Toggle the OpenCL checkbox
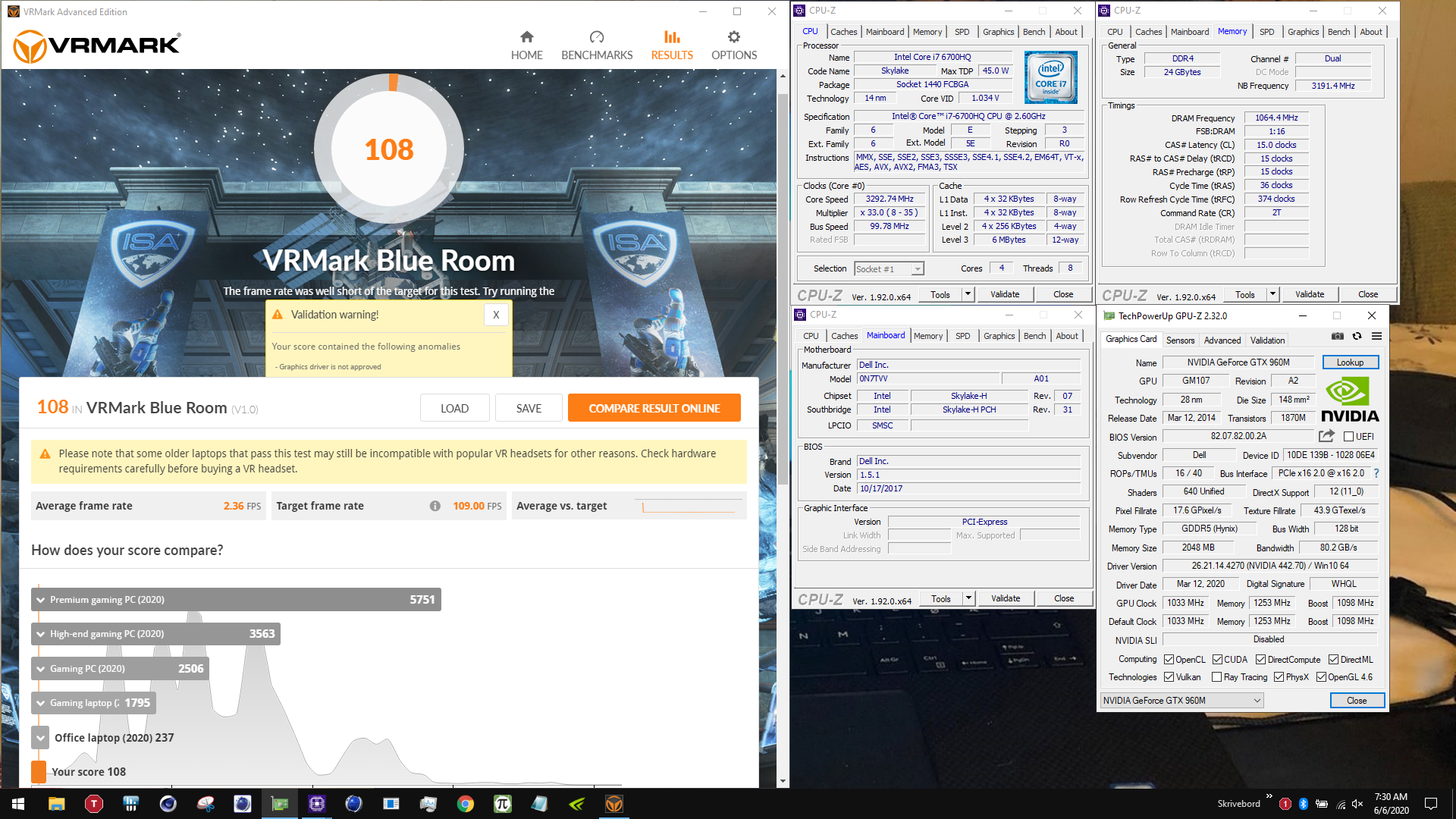1456x819 pixels. point(1169,660)
